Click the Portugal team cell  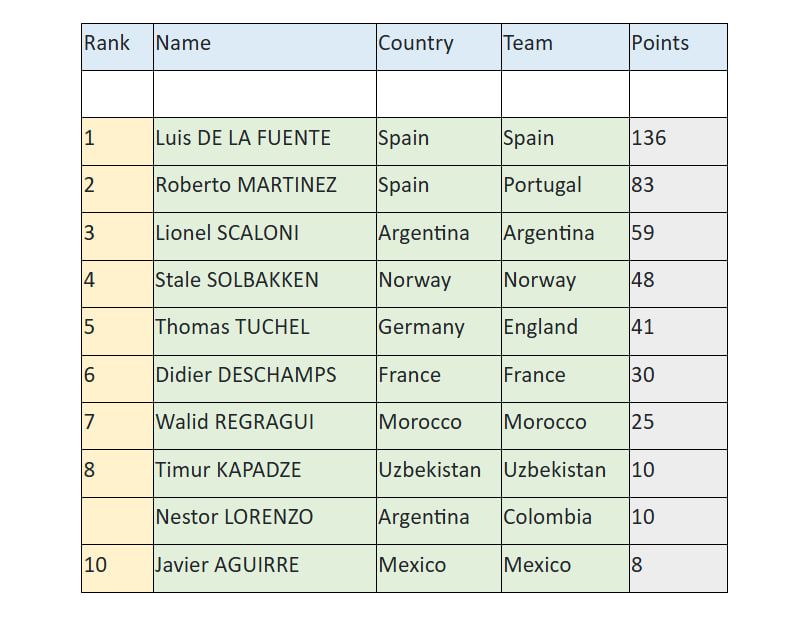click(564, 186)
